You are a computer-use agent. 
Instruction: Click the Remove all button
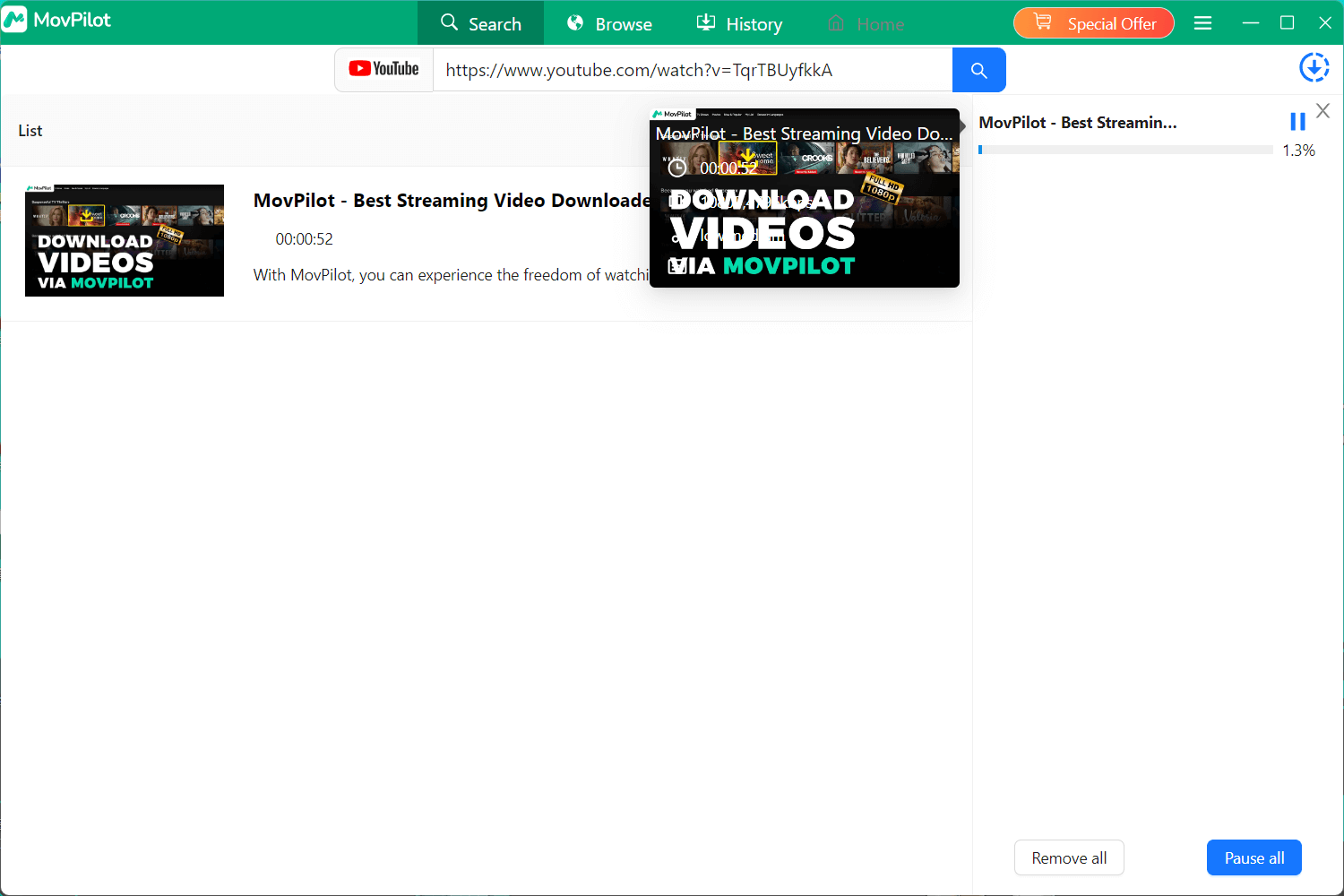pos(1069,857)
